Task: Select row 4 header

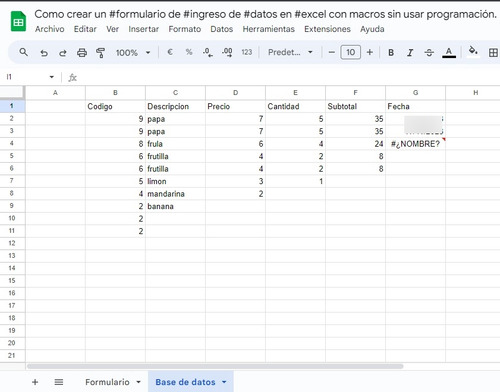Action: click(12, 143)
